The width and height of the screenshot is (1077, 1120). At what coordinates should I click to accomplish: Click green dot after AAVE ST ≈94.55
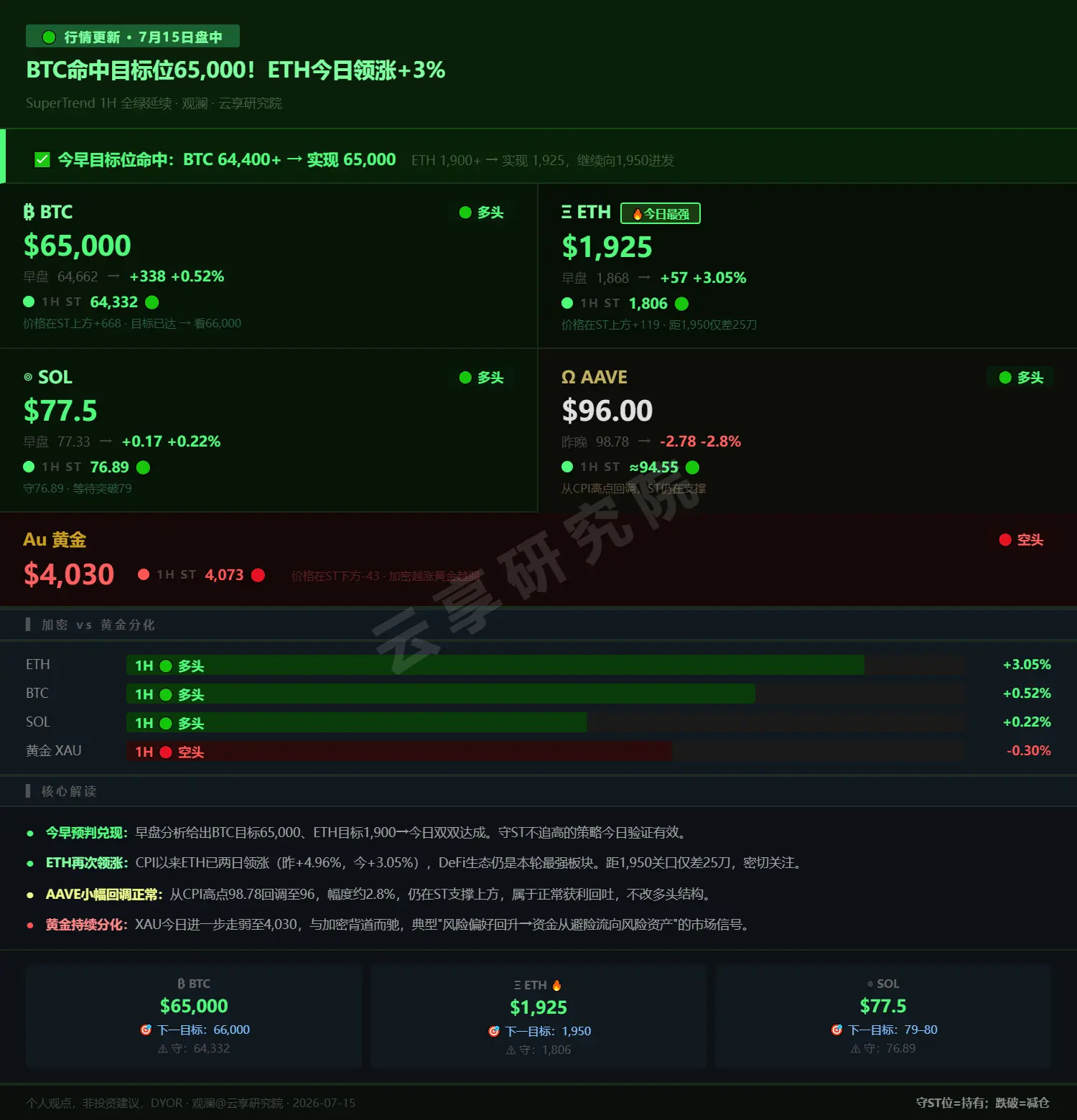[692, 467]
